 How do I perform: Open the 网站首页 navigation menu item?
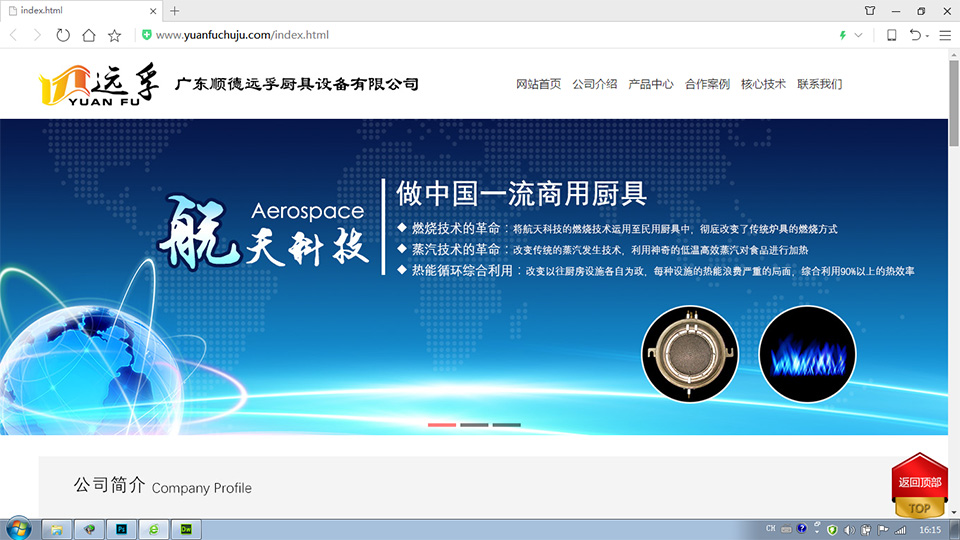pos(538,84)
